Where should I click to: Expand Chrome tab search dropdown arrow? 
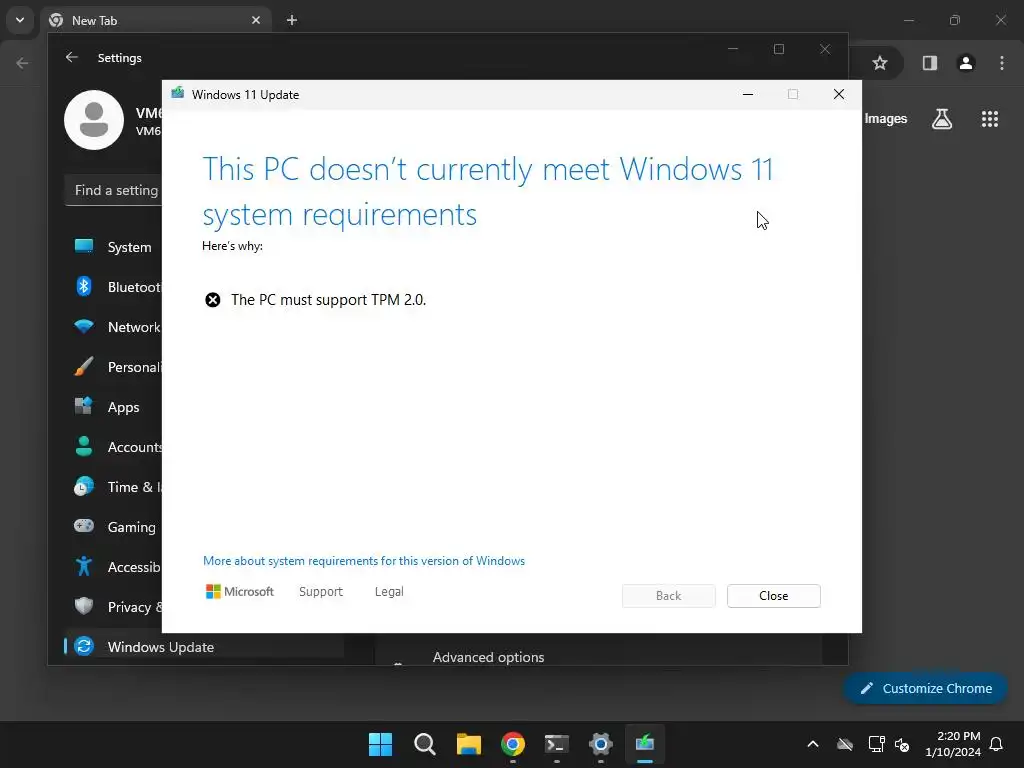coord(20,20)
